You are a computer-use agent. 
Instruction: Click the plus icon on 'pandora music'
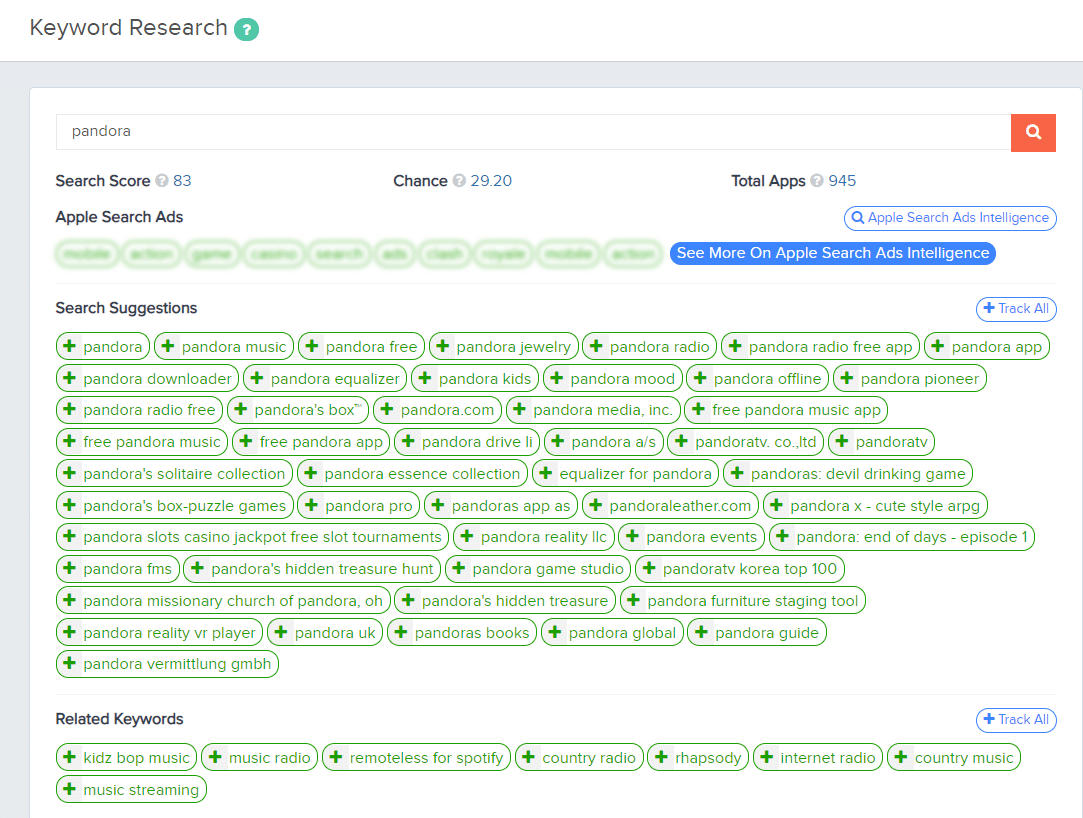coord(168,345)
